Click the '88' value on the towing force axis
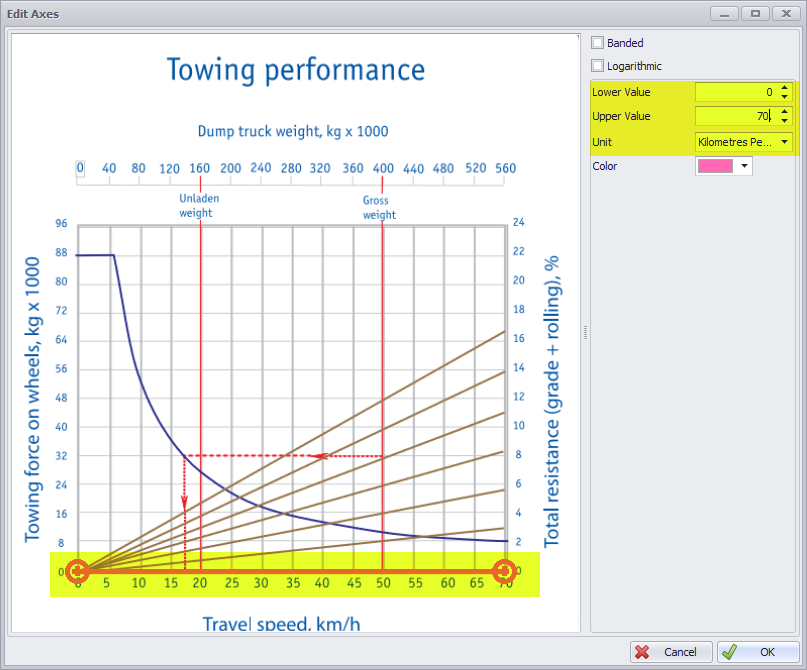 61,253
